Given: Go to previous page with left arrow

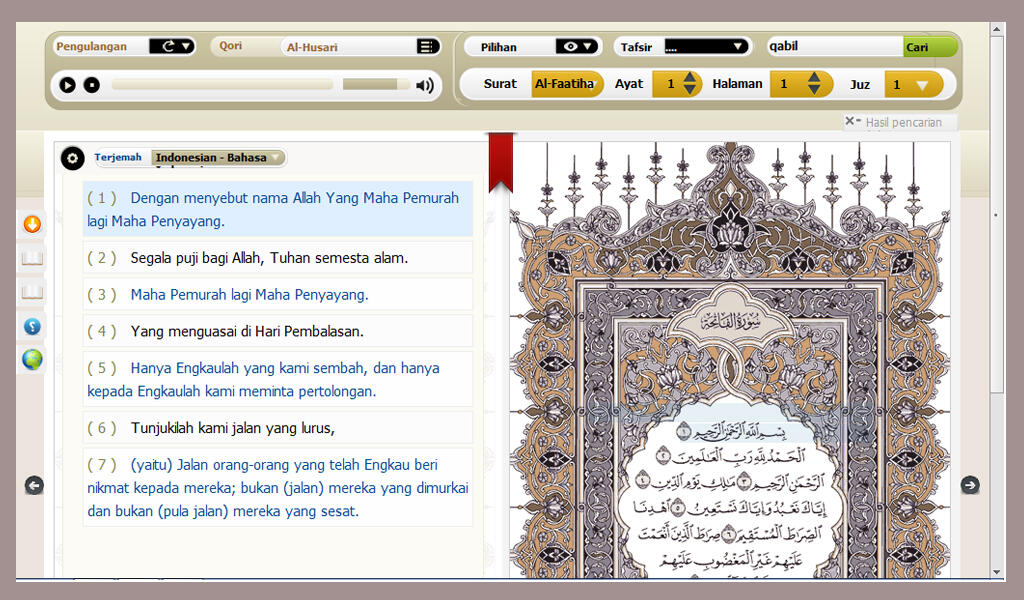Looking at the screenshot, I should 34,485.
